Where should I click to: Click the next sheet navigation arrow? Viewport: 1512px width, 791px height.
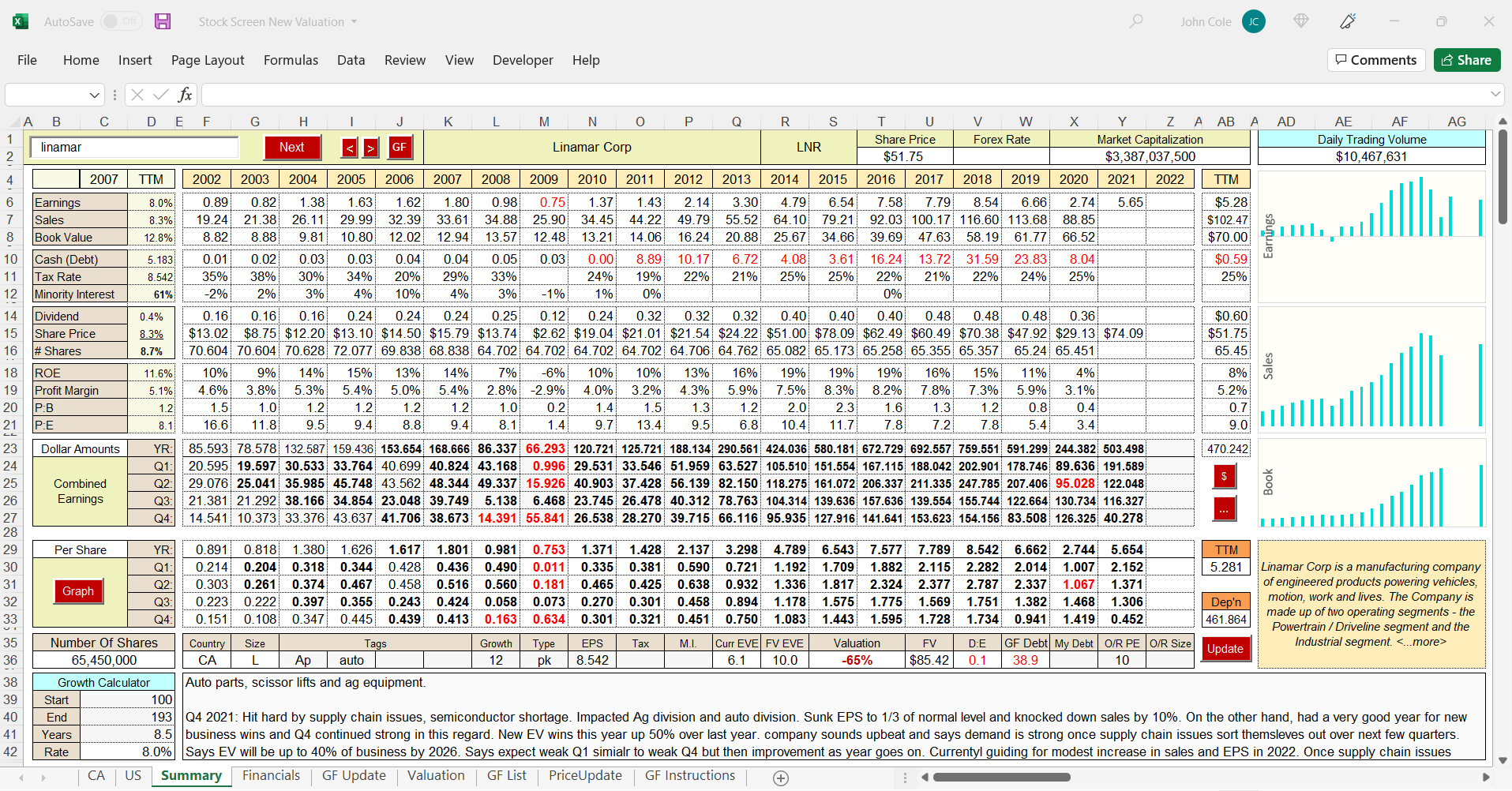click(x=43, y=778)
